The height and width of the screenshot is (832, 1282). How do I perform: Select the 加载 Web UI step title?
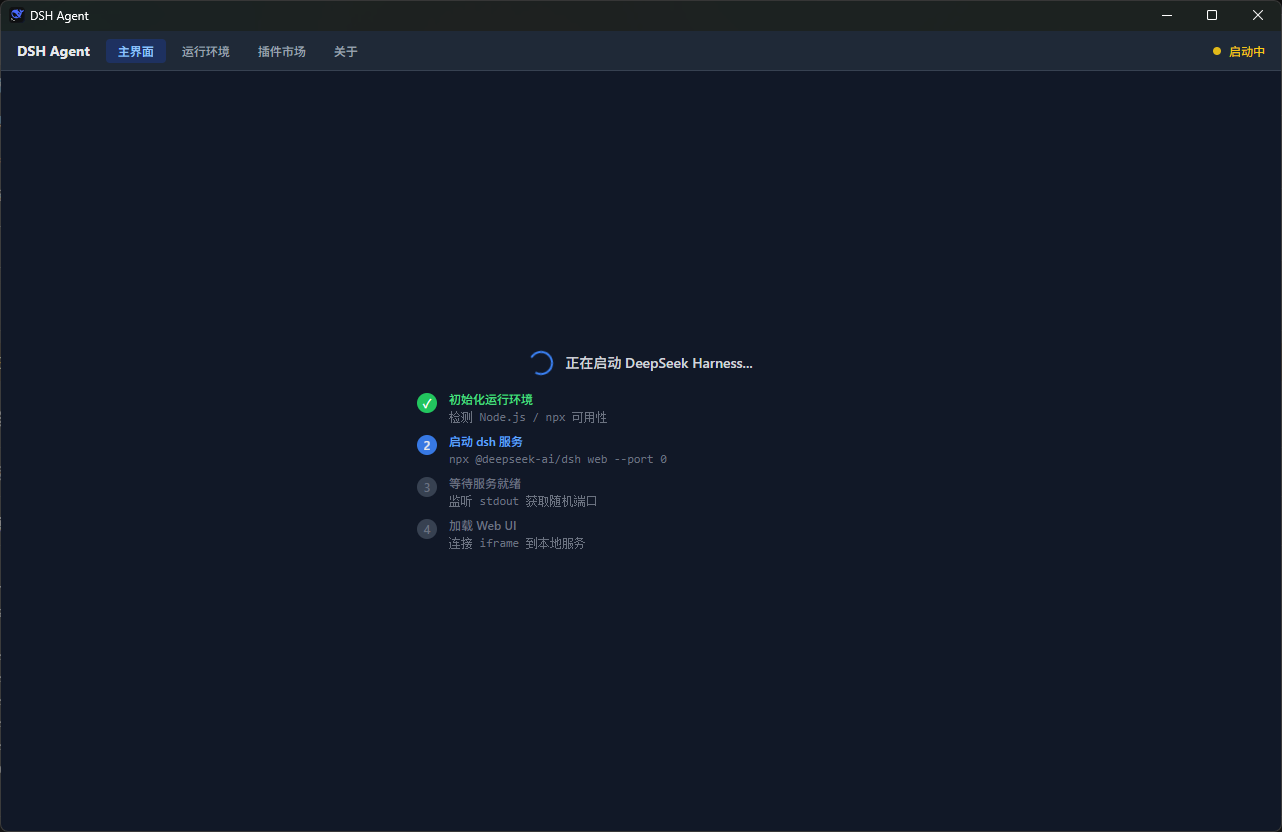click(483, 525)
